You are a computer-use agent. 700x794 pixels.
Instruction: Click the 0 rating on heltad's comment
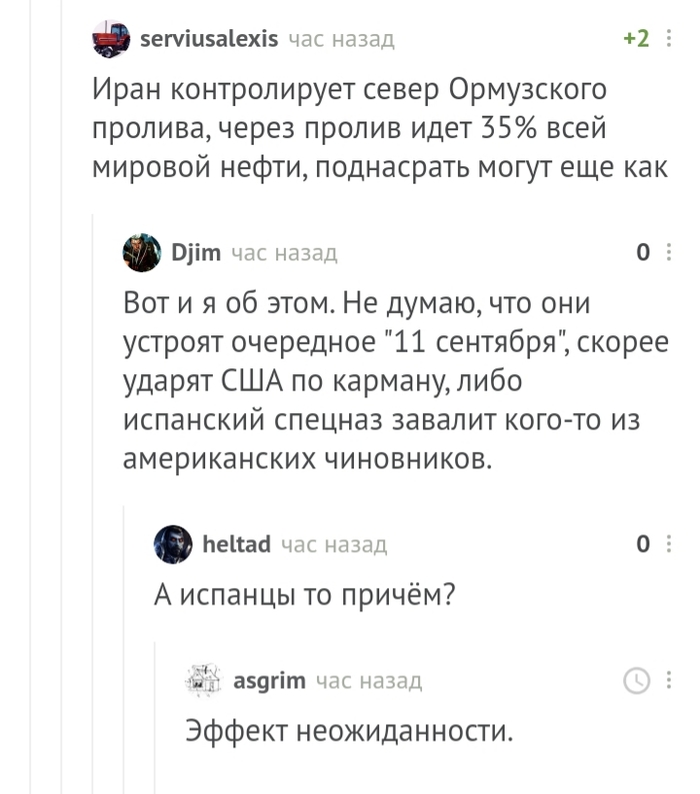tap(643, 544)
